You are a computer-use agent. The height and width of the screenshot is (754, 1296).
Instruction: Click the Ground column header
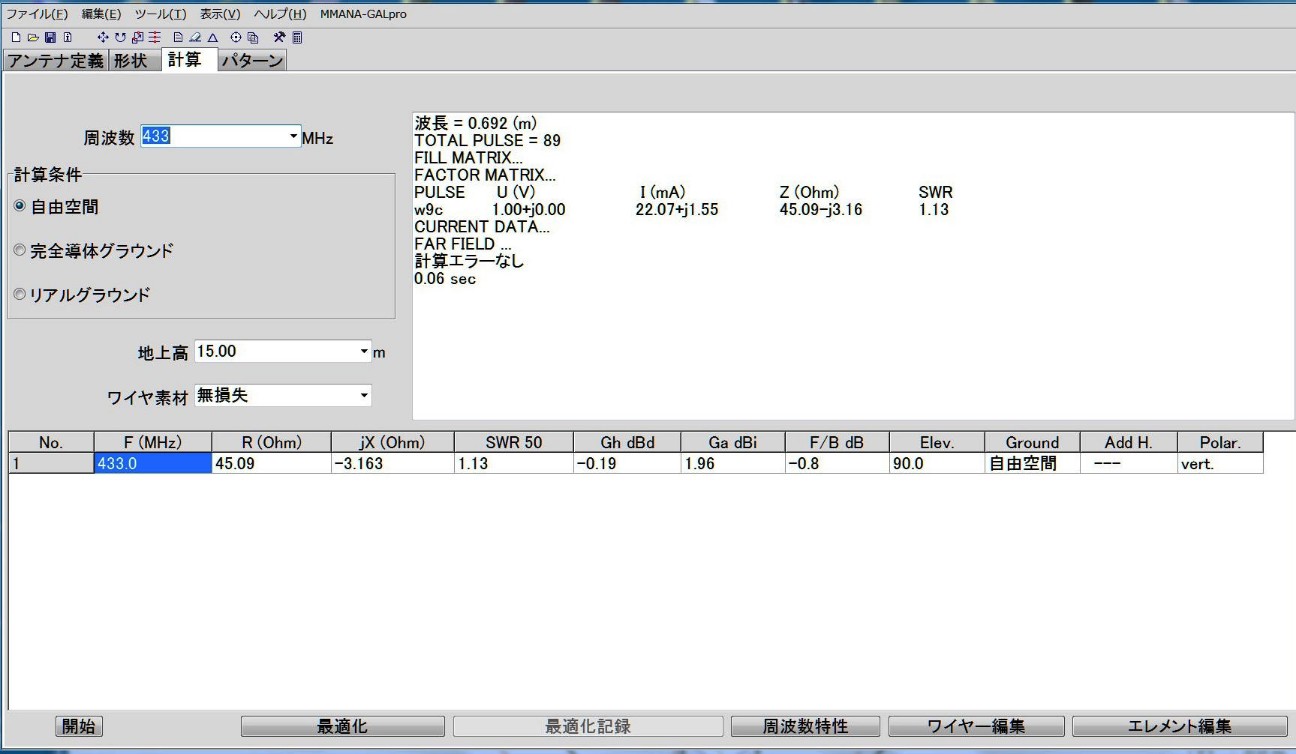[1033, 442]
